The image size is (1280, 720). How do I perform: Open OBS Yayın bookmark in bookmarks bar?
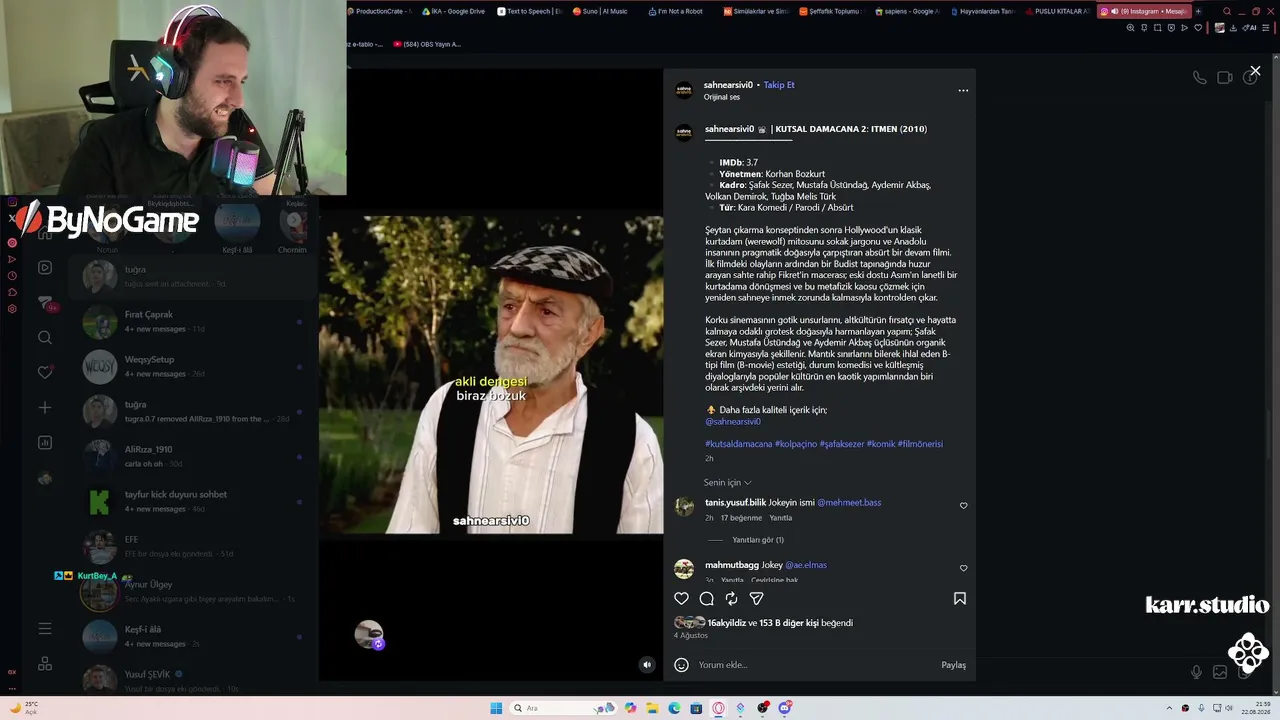pyautogui.click(x=427, y=44)
